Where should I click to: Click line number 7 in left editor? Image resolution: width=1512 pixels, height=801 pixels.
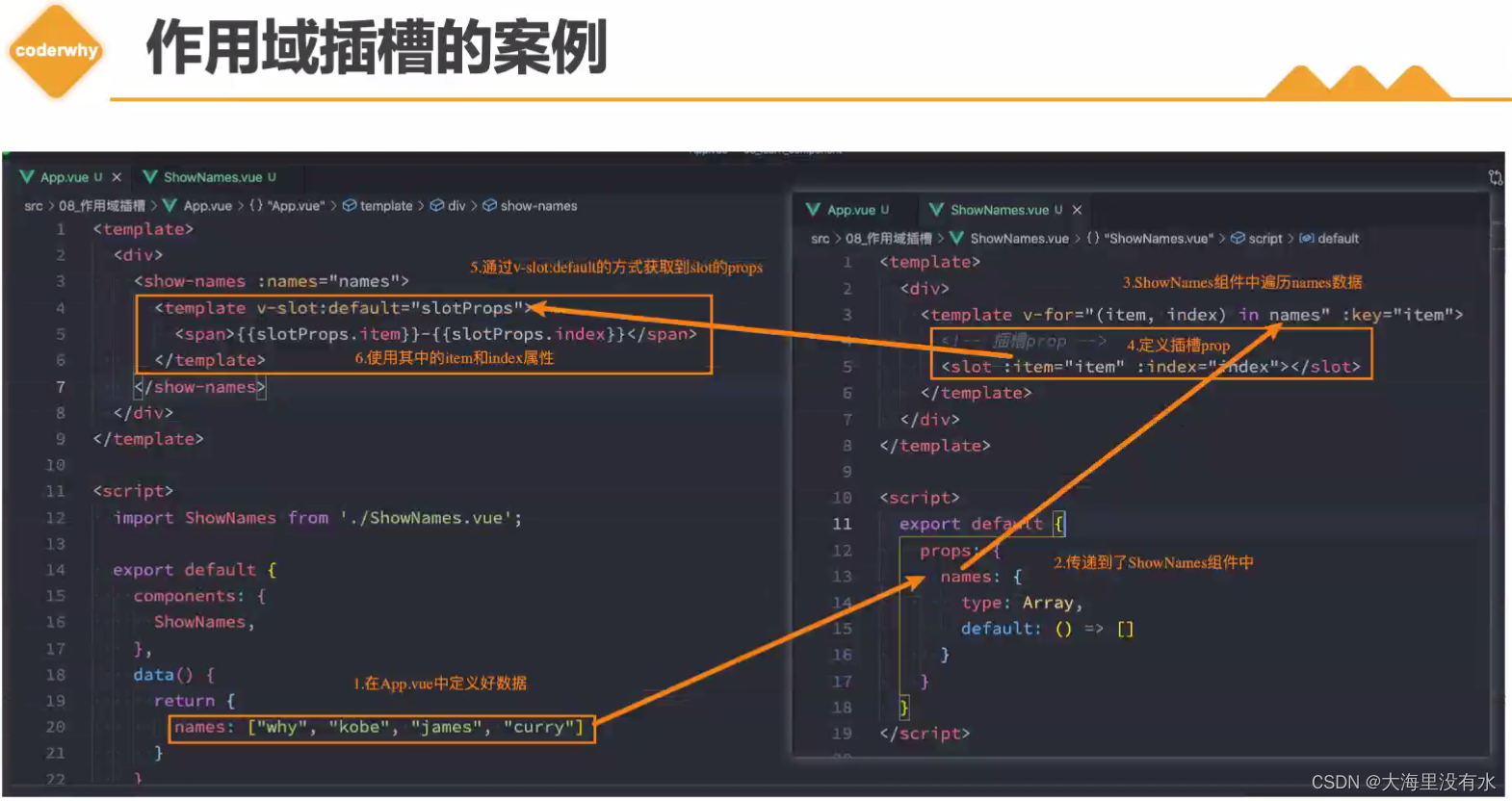point(61,386)
